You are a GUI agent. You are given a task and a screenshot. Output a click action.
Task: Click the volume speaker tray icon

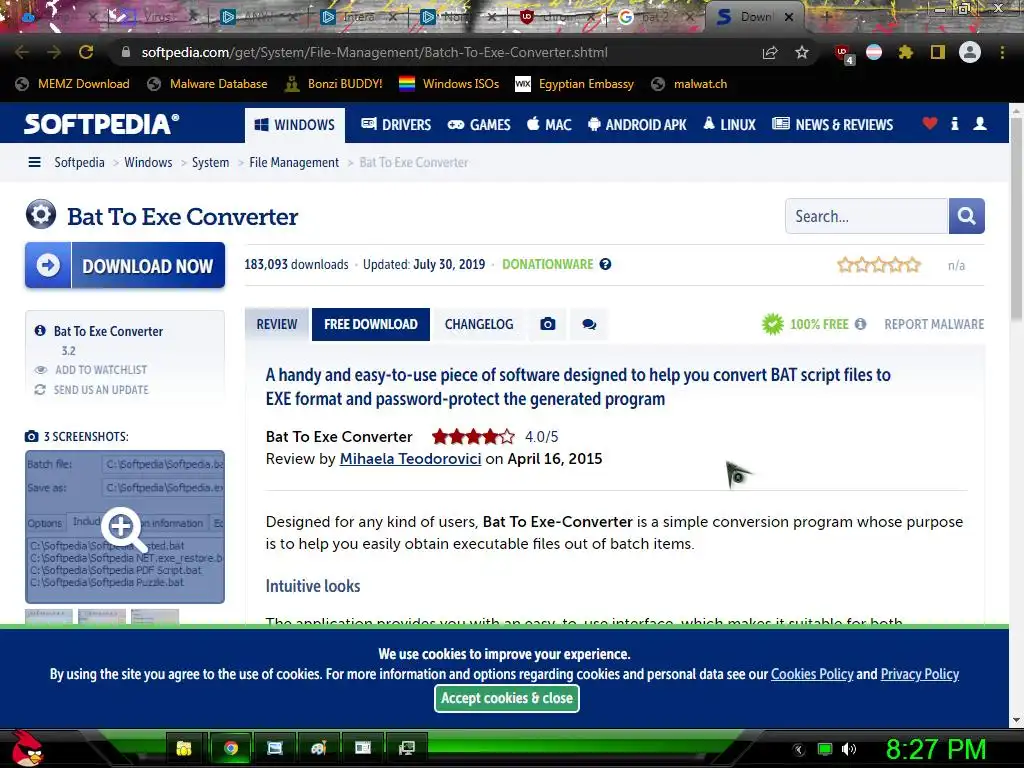click(848, 749)
